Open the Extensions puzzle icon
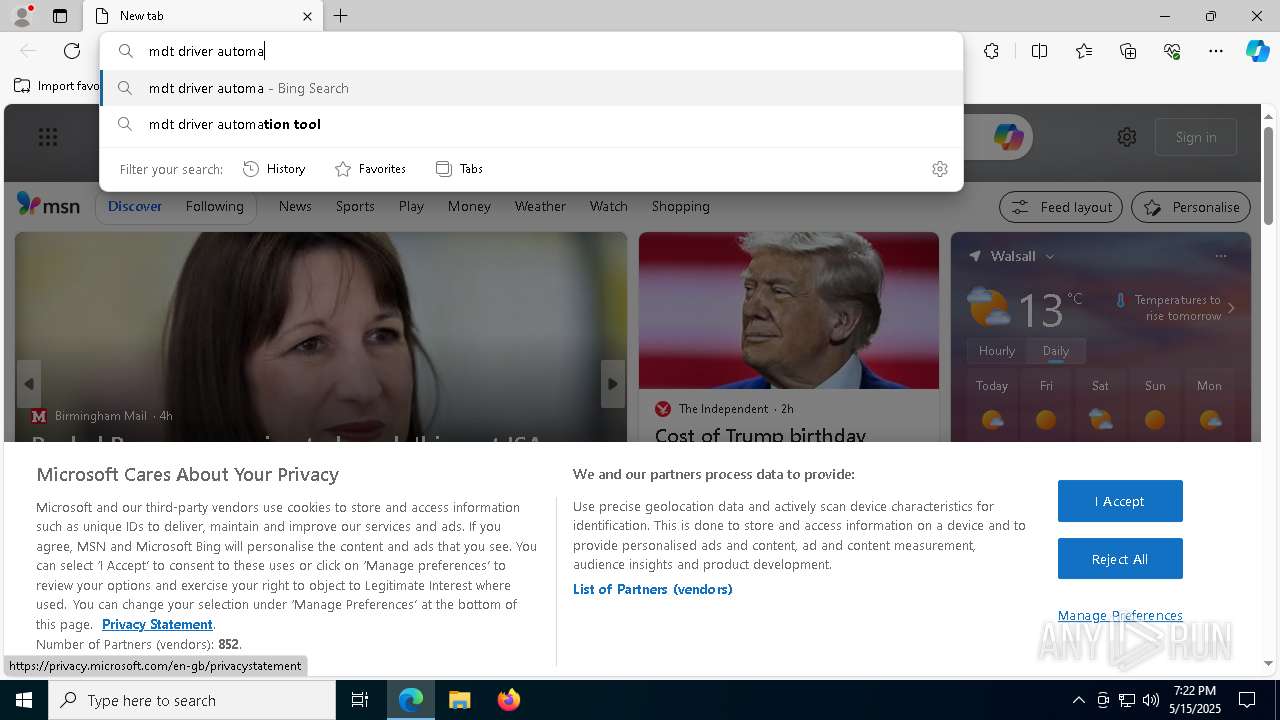This screenshot has width=1280, height=720. click(991, 51)
